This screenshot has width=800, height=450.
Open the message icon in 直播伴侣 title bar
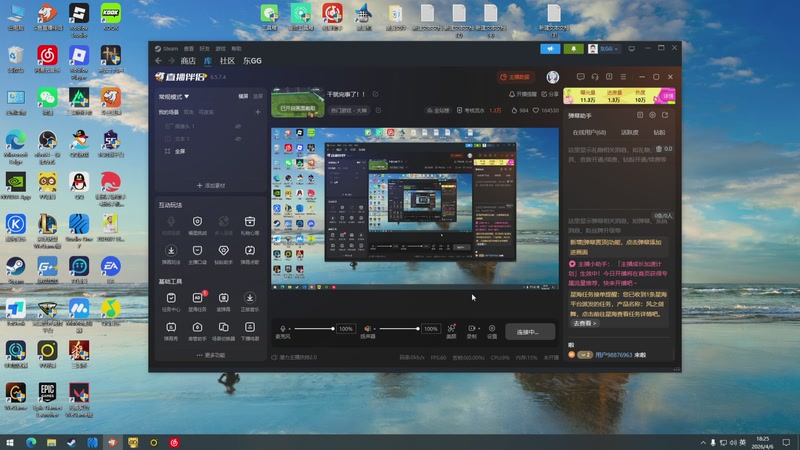[581, 77]
